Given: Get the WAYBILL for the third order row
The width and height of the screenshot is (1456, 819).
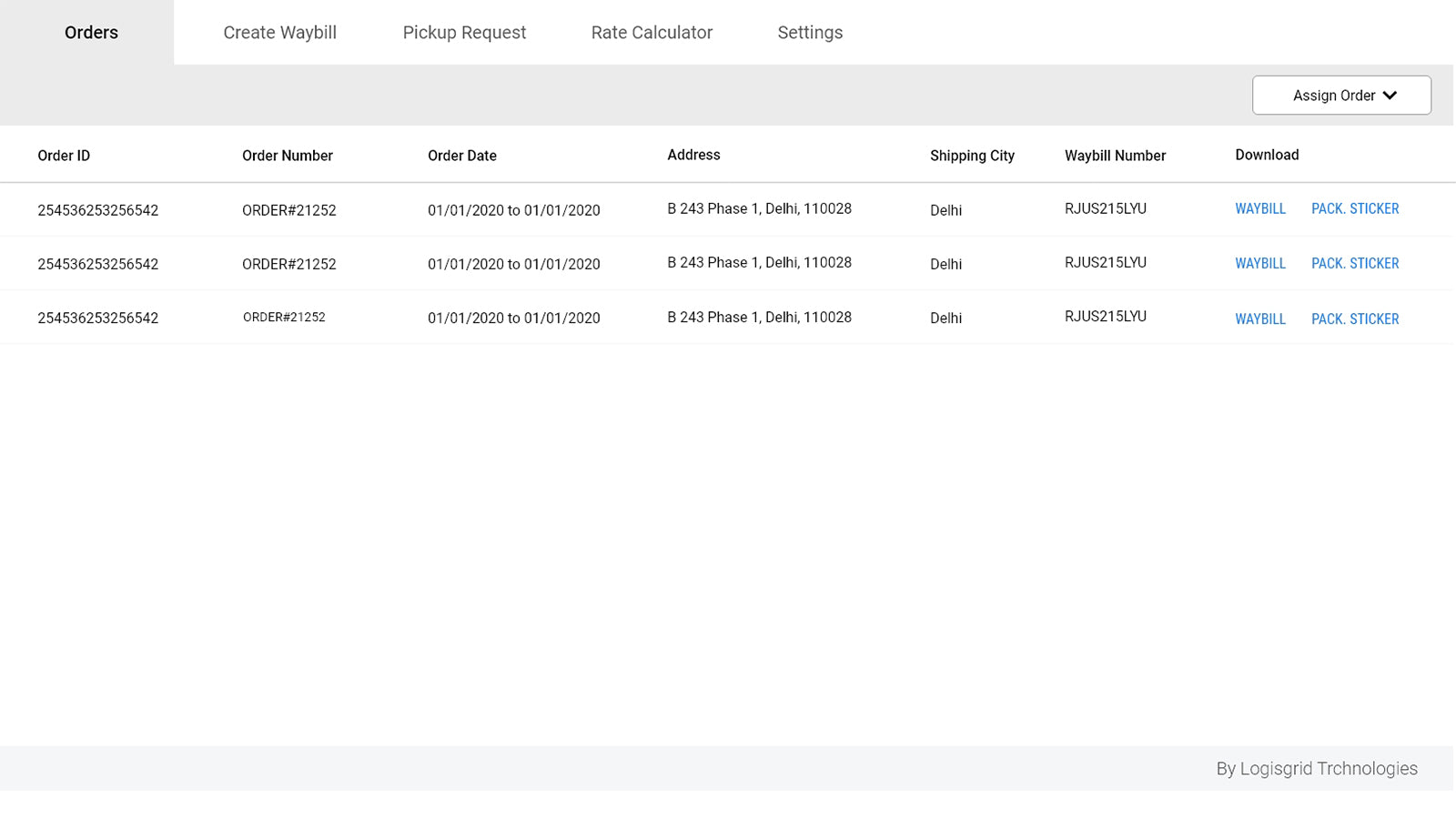Looking at the screenshot, I should [1260, 319].
